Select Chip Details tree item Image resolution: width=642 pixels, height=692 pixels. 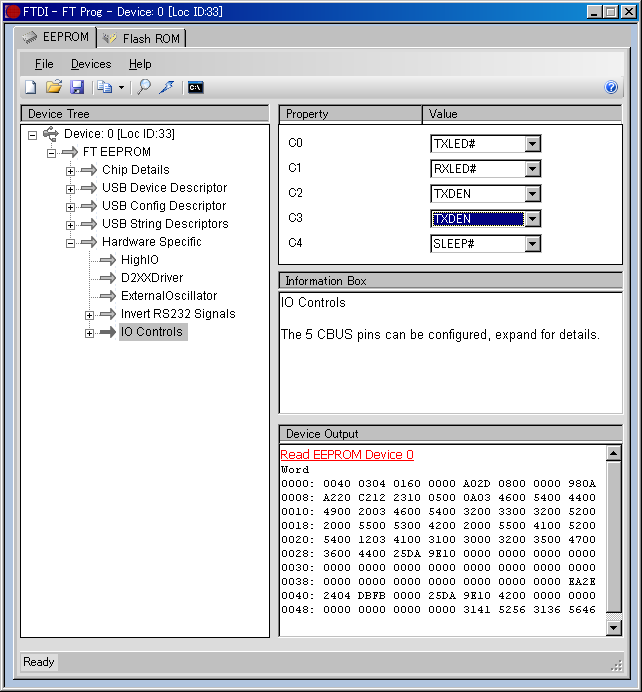(136, 170)
